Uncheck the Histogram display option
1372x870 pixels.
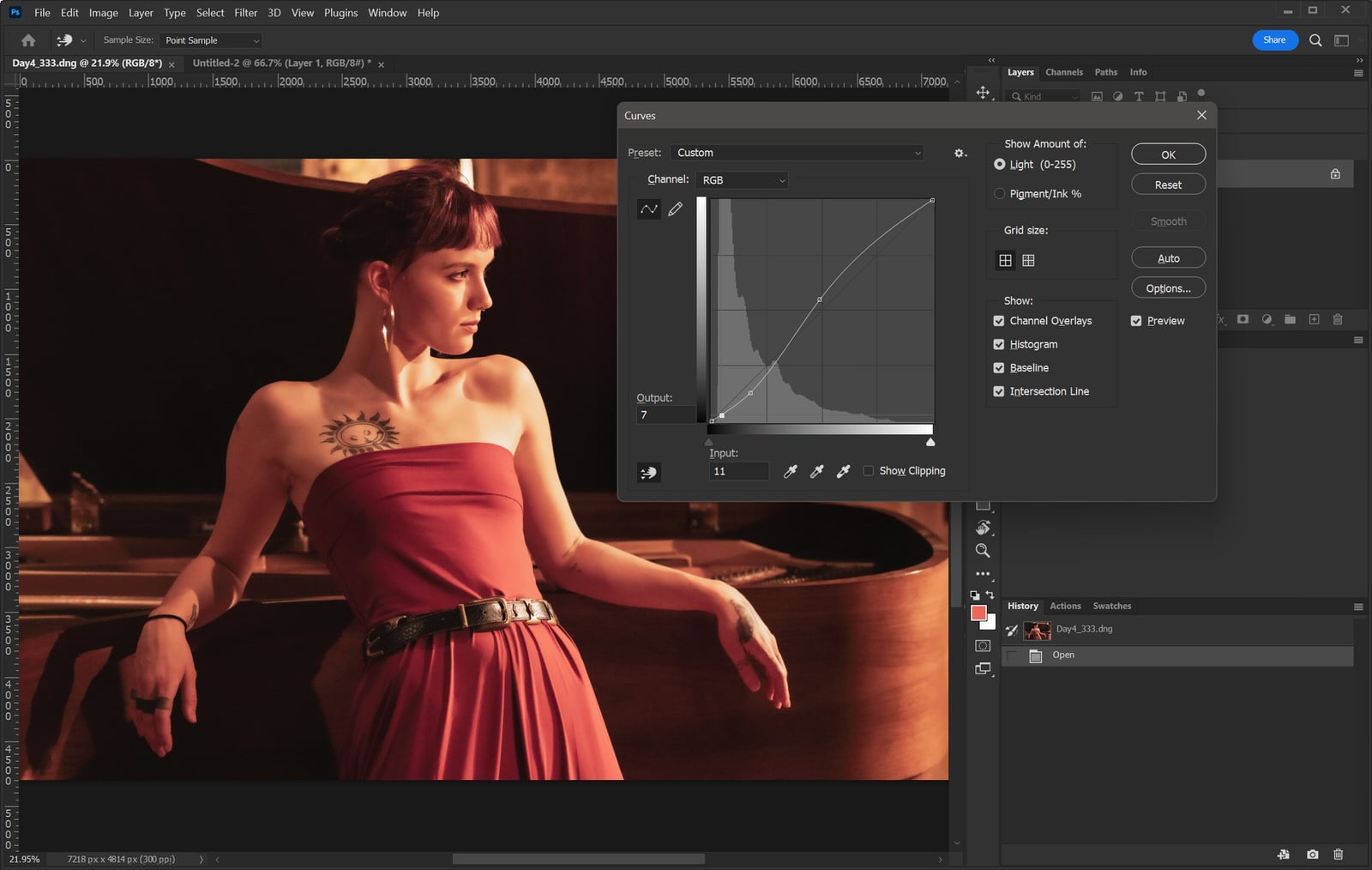tap(999, 344)
